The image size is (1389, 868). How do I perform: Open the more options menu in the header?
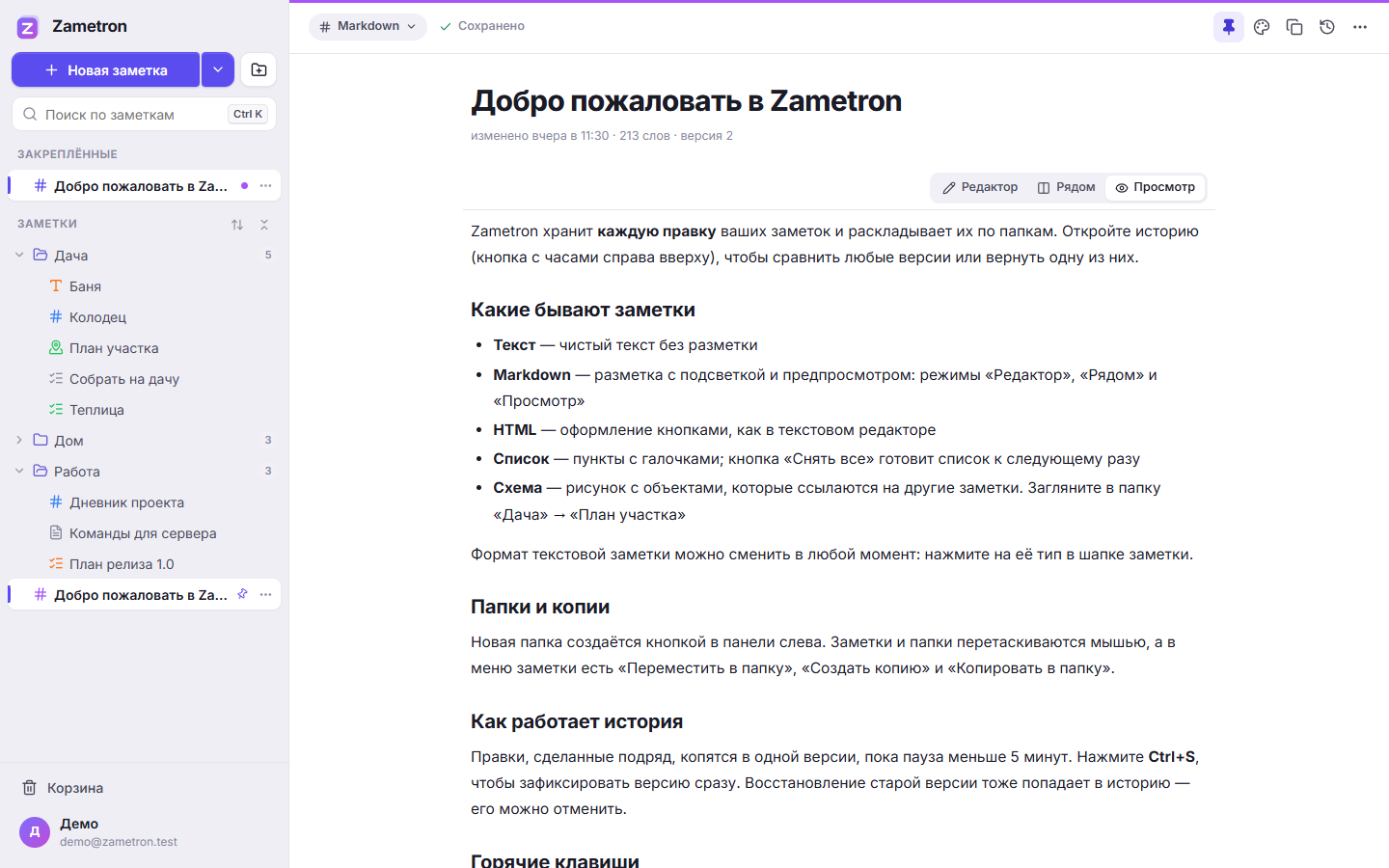point(1360,27)
